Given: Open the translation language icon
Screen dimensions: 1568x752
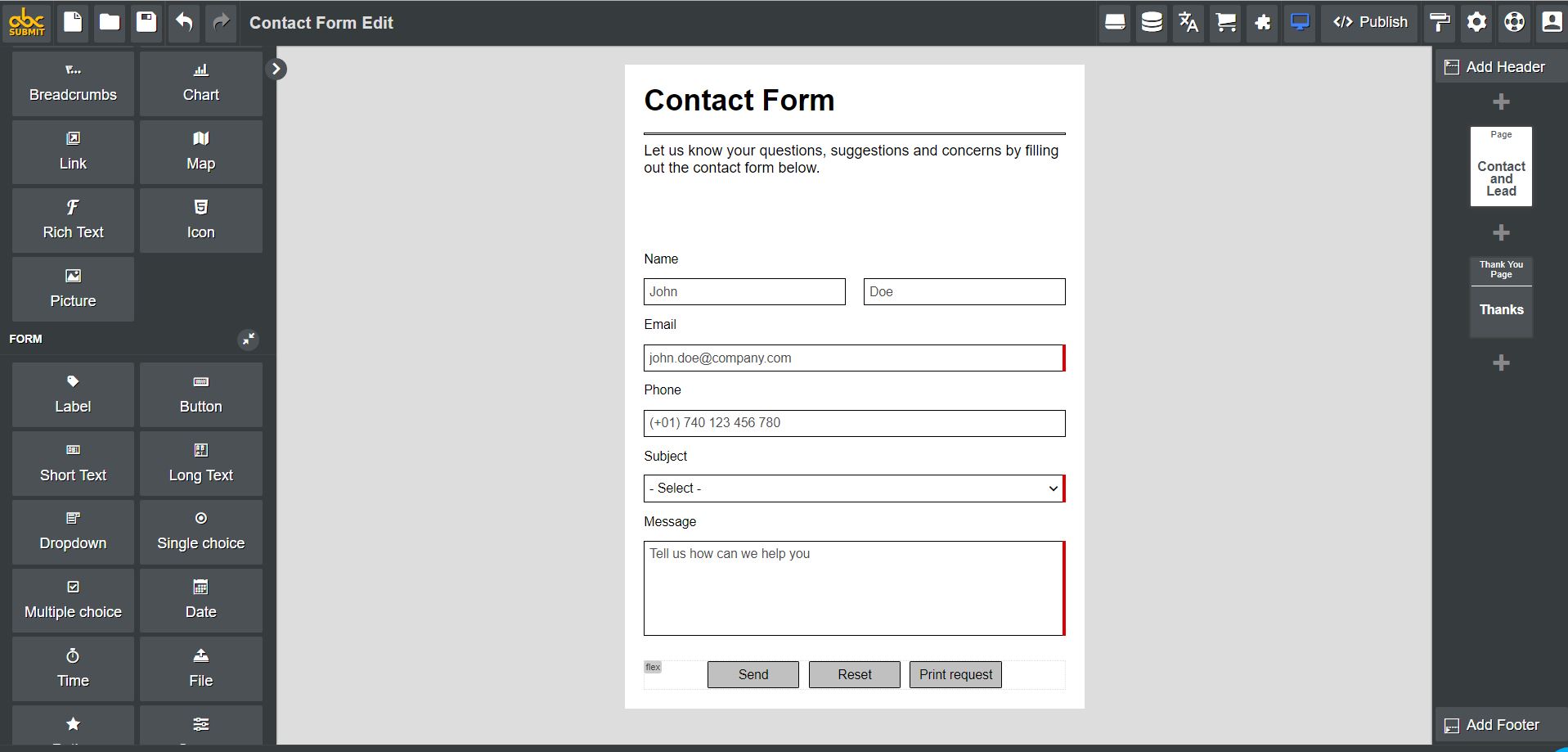Looking at the screenshot, I should click(x=1188, y=22).
